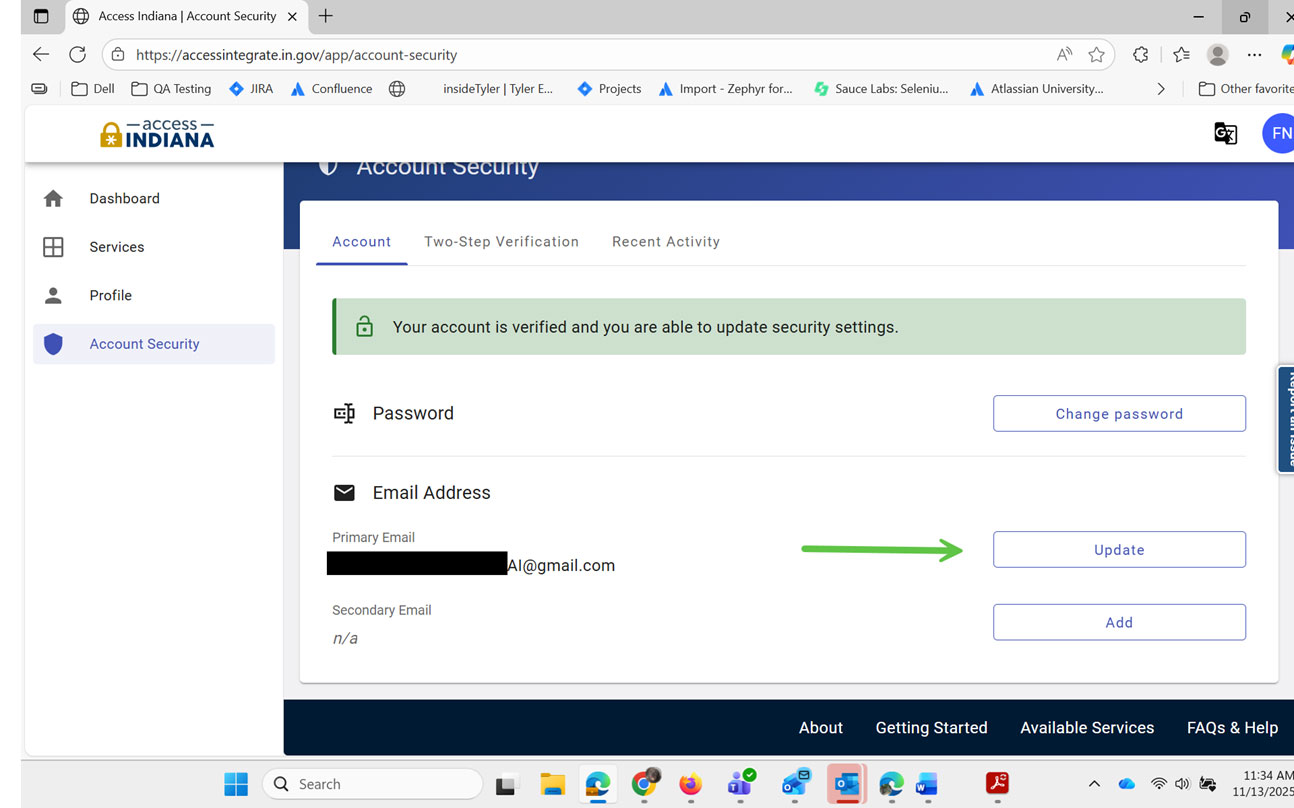Click the Change password button
This screenshot has height=808, width=1294.
1119,414
